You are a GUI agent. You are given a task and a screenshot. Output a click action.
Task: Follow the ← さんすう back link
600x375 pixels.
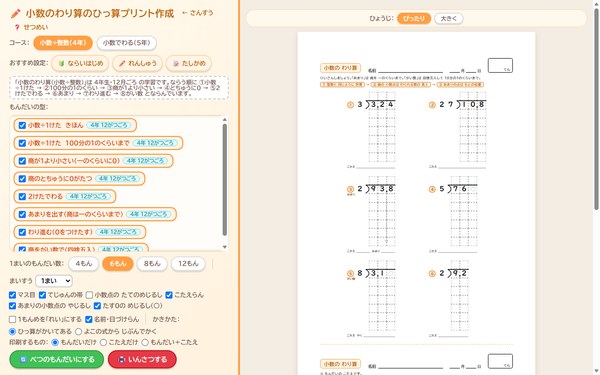tap(197, 13)
